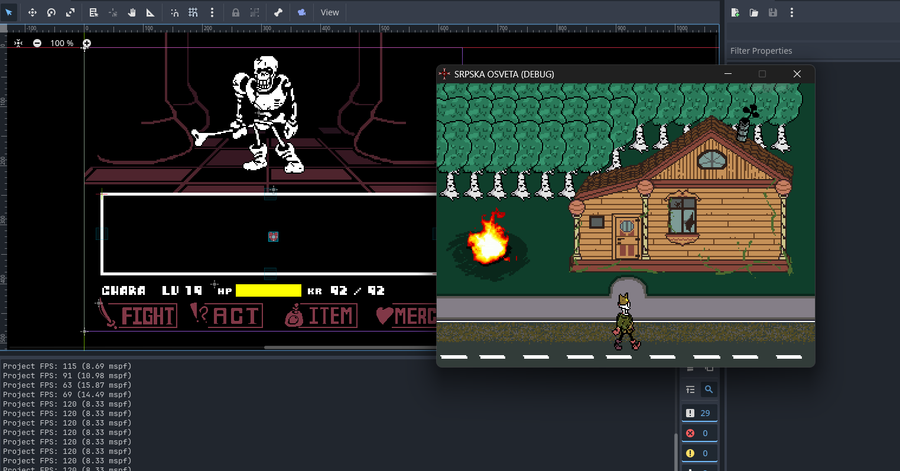Viewport: 900px width, 471px height.
Task: Click the dimmed pivot tool icon
Action: (112, 12)
